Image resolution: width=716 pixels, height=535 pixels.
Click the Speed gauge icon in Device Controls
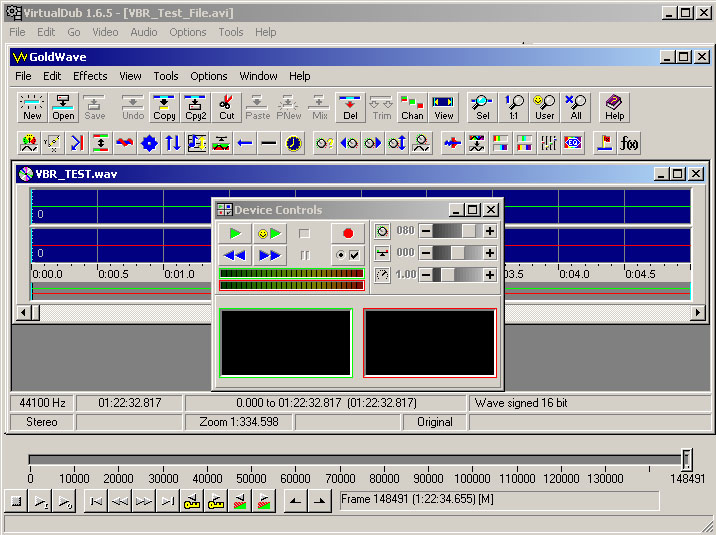(x=382, y=275)
